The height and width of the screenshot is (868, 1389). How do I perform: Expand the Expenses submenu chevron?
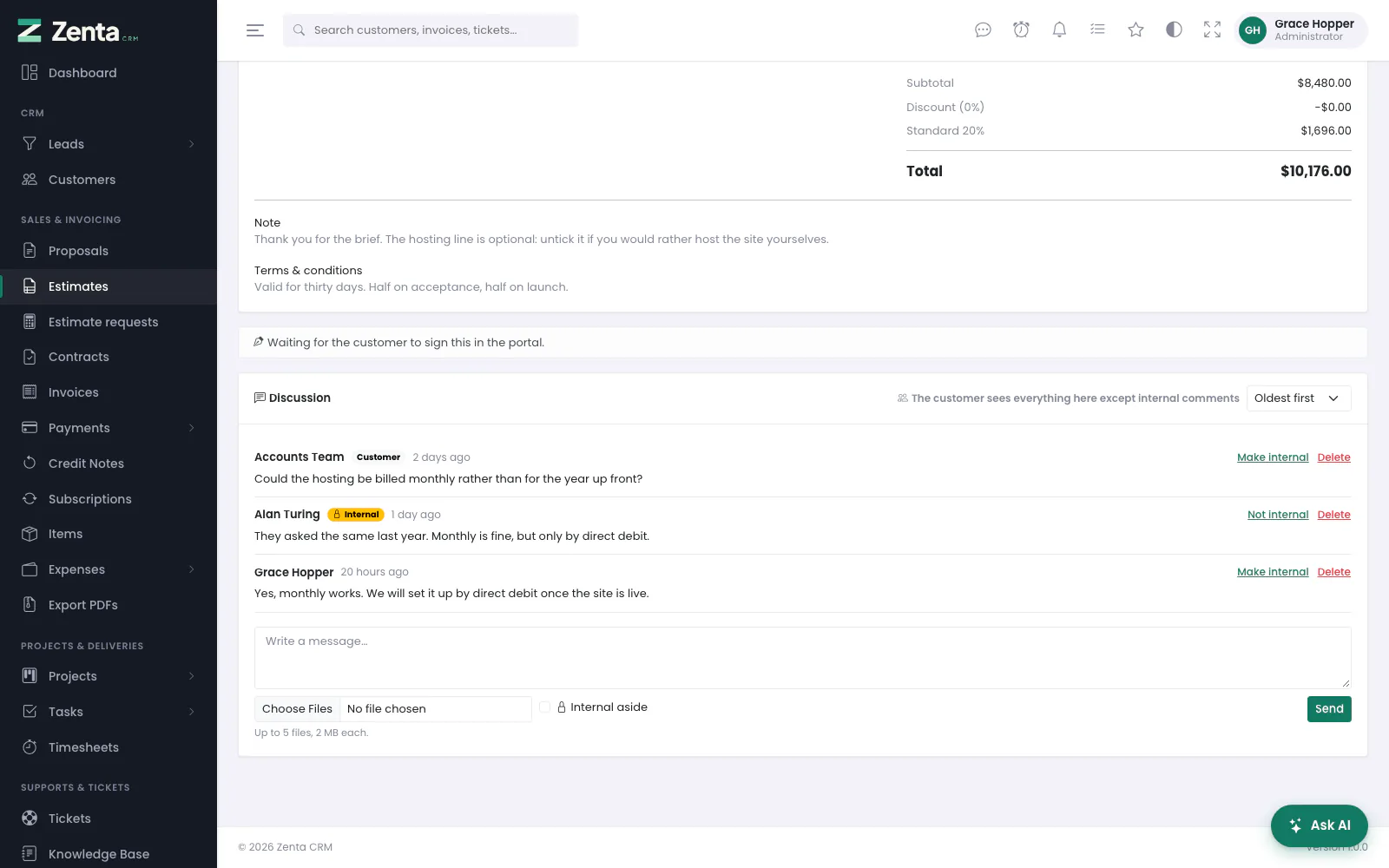coord(192,569)
